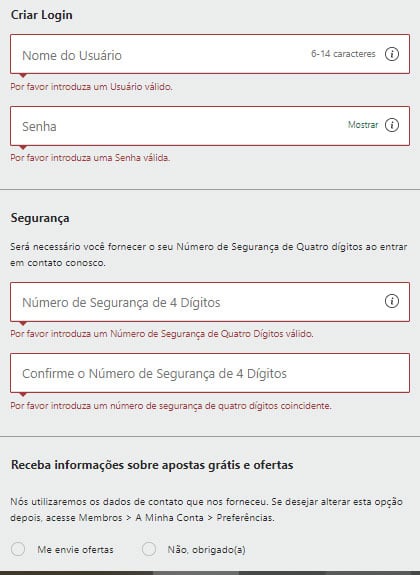Focus the Senha password field
The height and width of the screenshot is (575, 420).
210,126
